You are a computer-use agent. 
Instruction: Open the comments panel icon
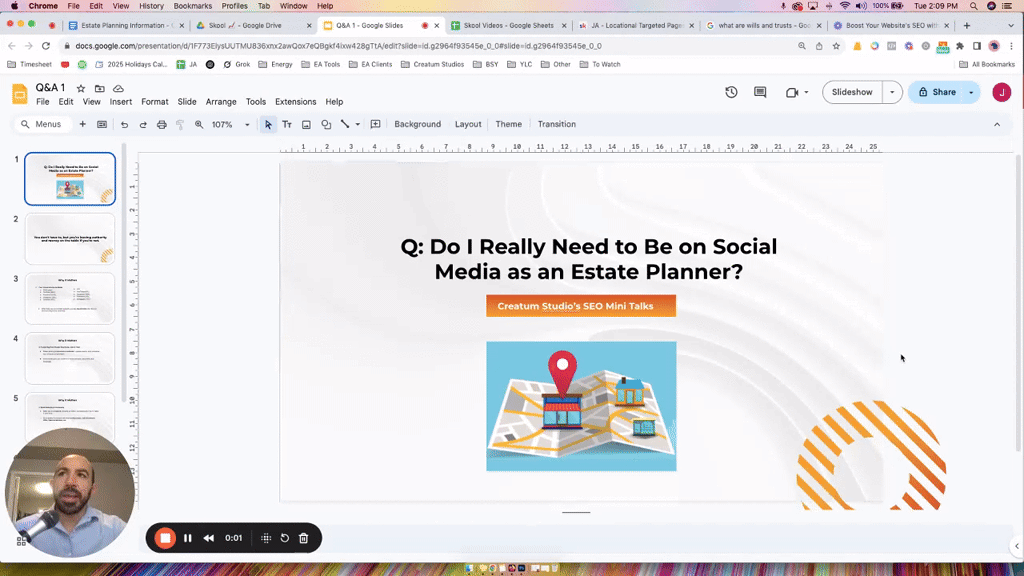(x=760, y=92)
